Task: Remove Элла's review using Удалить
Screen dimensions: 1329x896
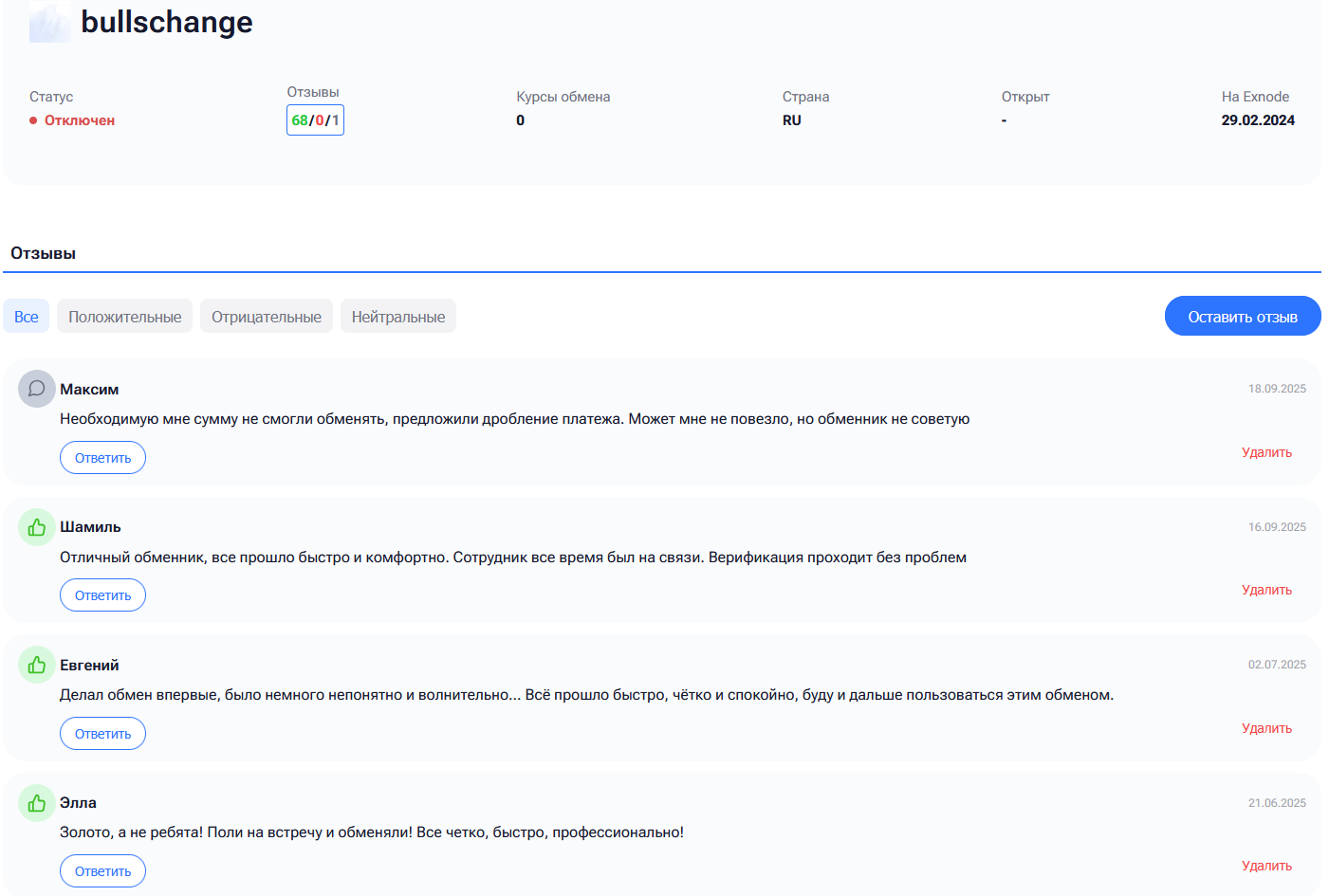Action: coord(1266,866)
